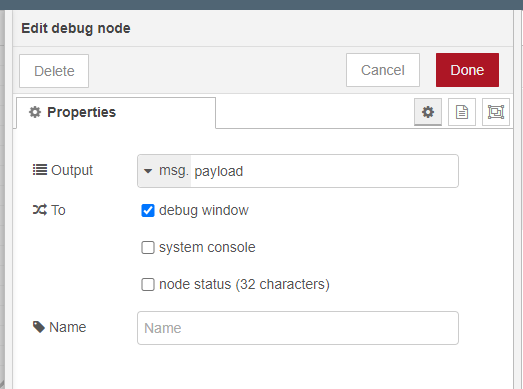
Task: Expand the msg. property type selector
Action: pyautogui.click(x=164, y=171)
